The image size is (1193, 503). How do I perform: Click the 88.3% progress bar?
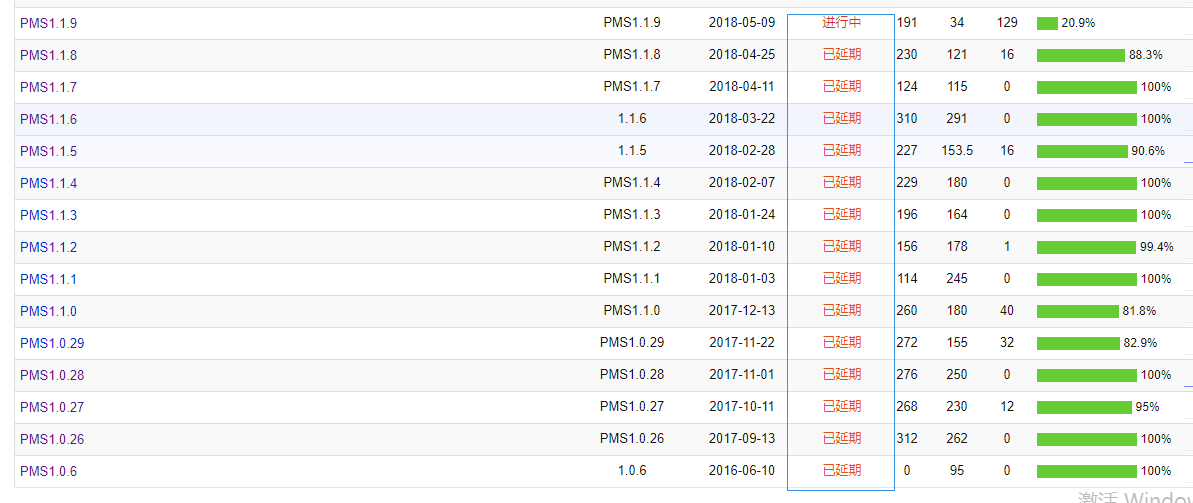(1081, 55)
